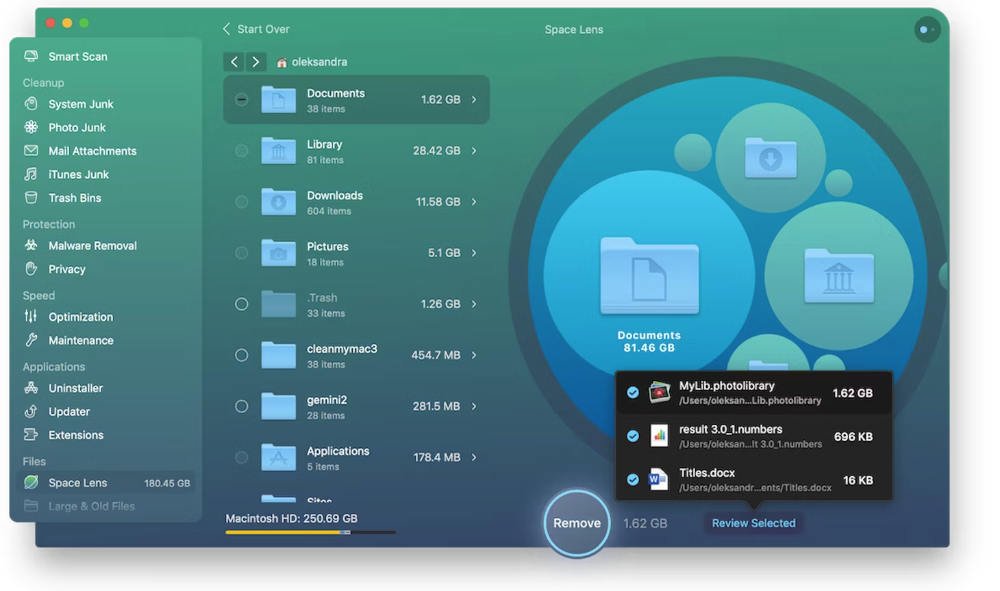
Task: Click the round Remove button
Action: tap(577, 523)
